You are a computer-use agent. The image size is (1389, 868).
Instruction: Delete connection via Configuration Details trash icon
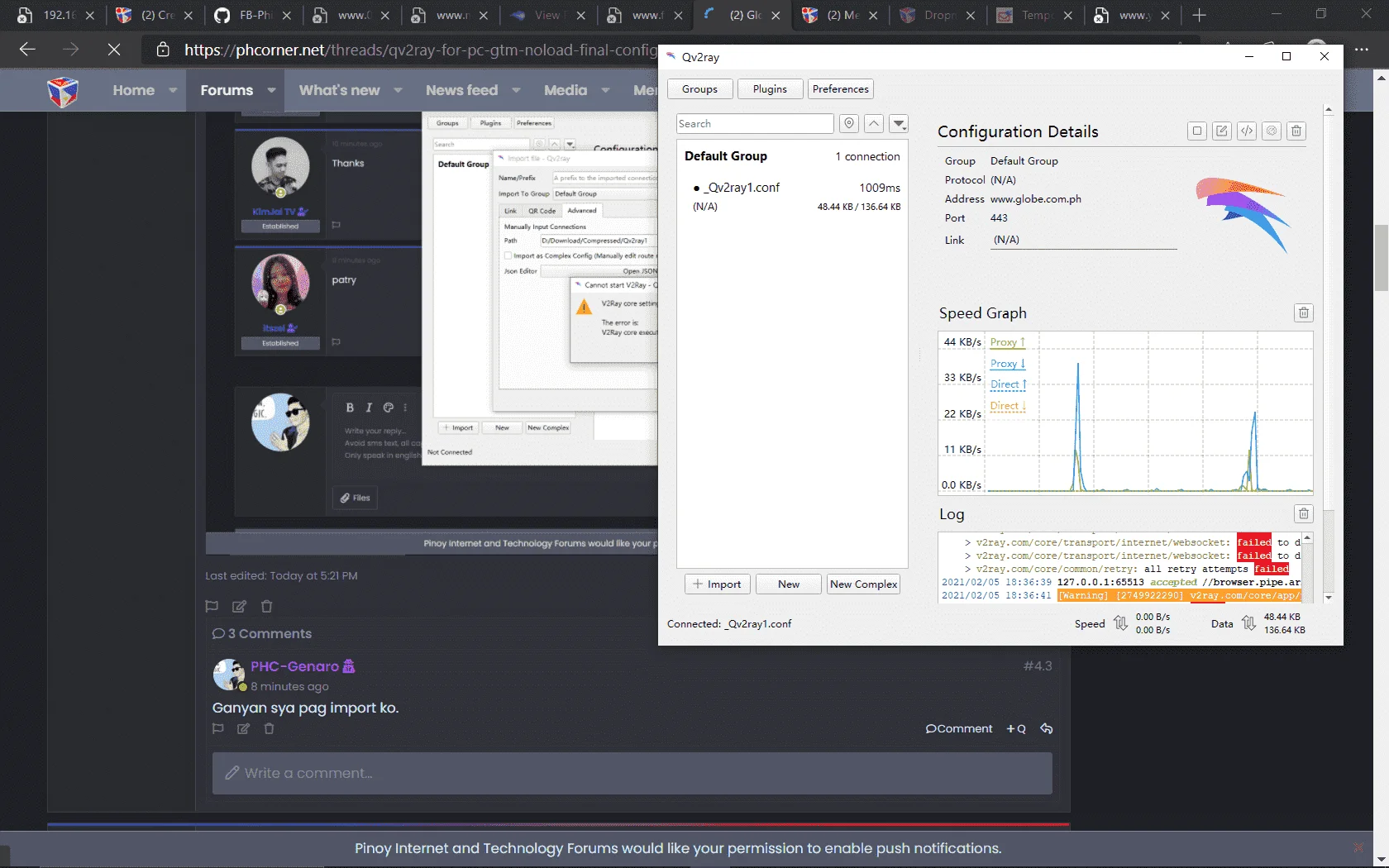pyautogui.click(x=1296, y=131)
